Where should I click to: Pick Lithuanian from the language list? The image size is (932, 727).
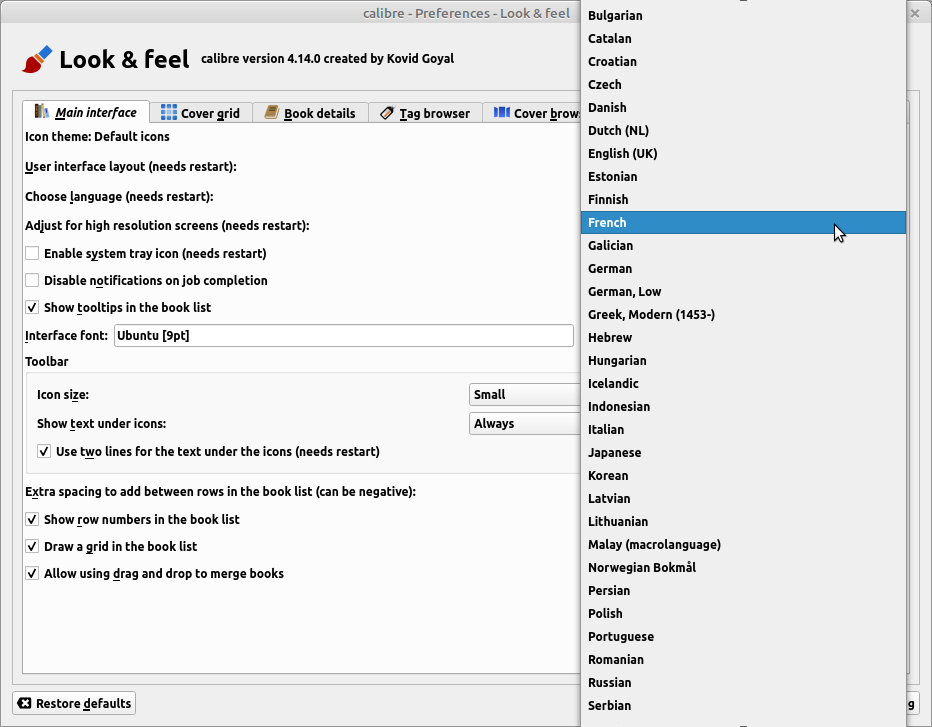click(743, 521)
